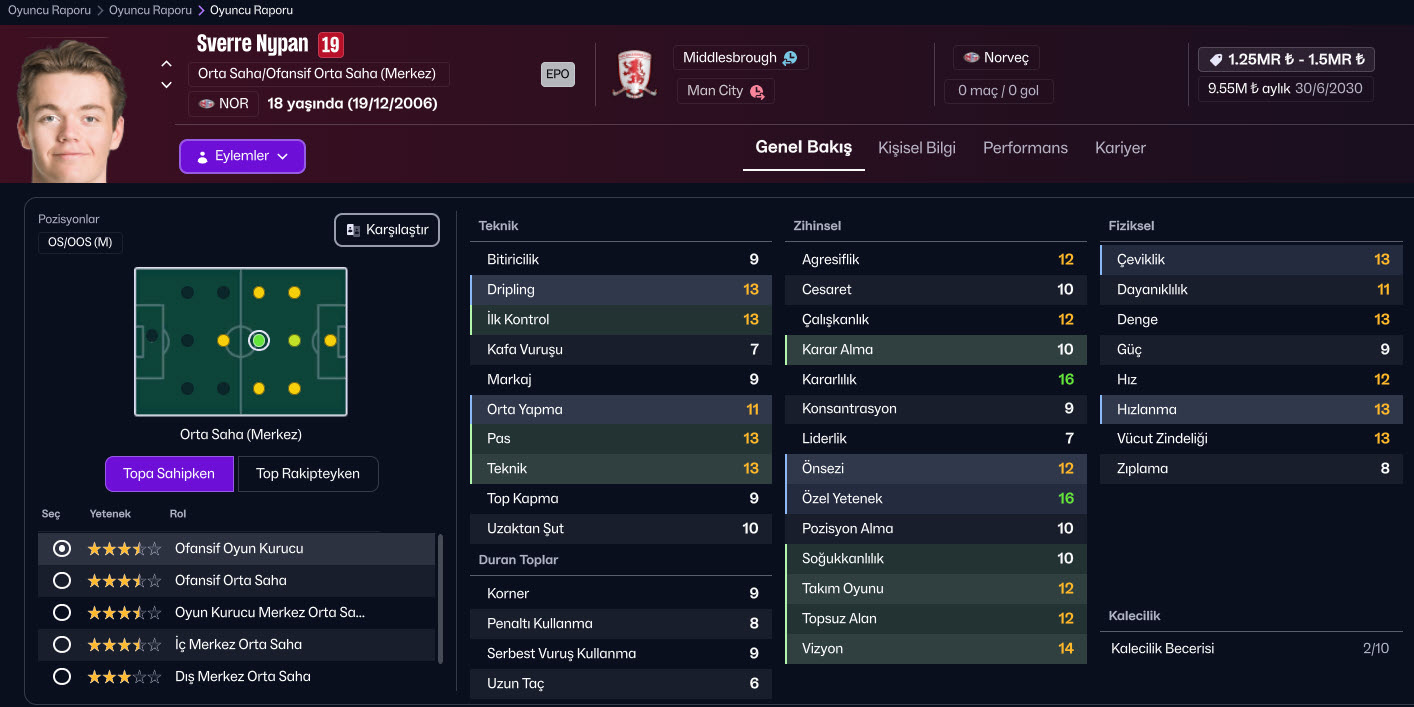Click the Middlesbrough club crest
This screenshot has width=1414, height=707.
633,74
